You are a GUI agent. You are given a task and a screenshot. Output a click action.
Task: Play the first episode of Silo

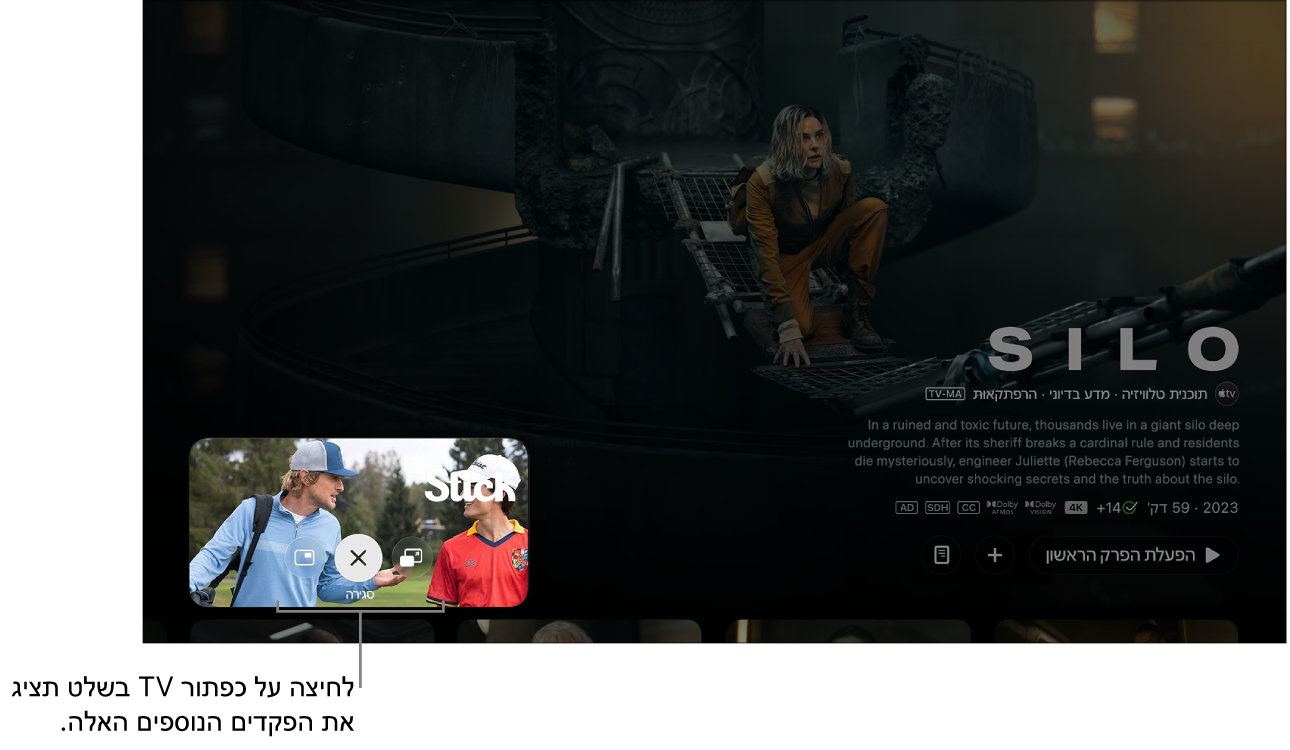click(1133, 555)
